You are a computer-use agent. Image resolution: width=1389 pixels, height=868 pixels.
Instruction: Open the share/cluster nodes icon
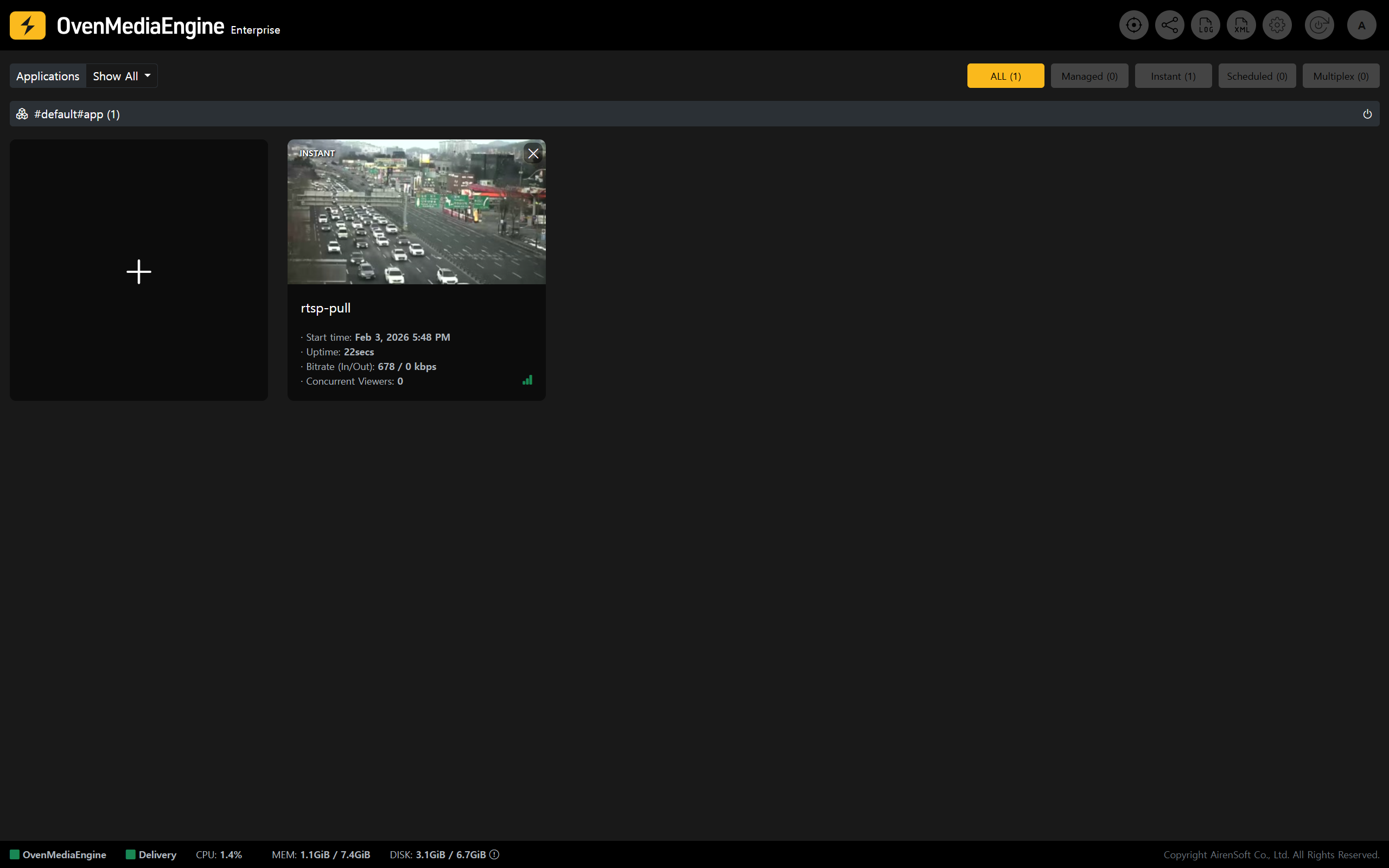tap(1169, 25)
